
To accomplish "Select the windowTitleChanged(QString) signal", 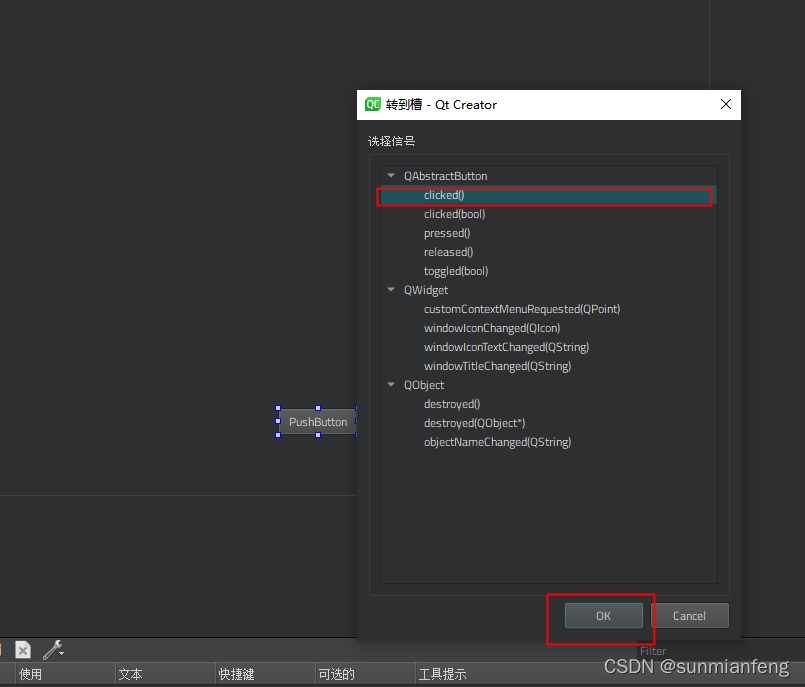I will 506,365.
